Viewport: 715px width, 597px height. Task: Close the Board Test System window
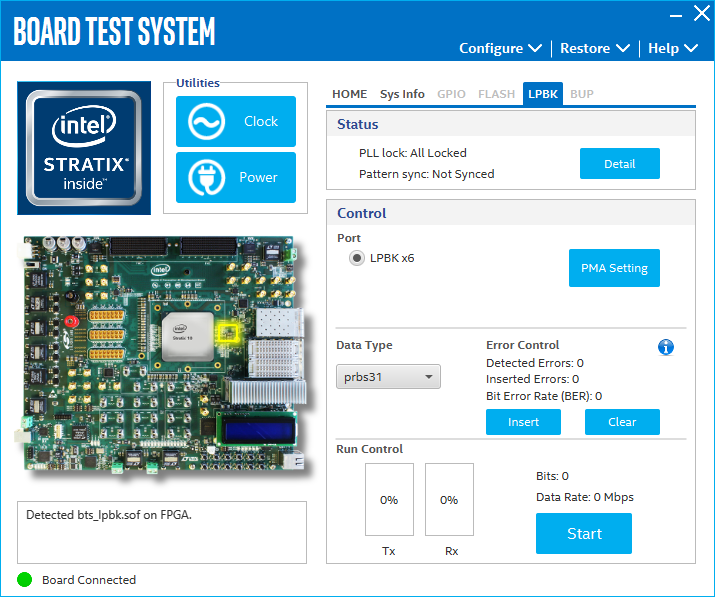(x=701, y=14)
